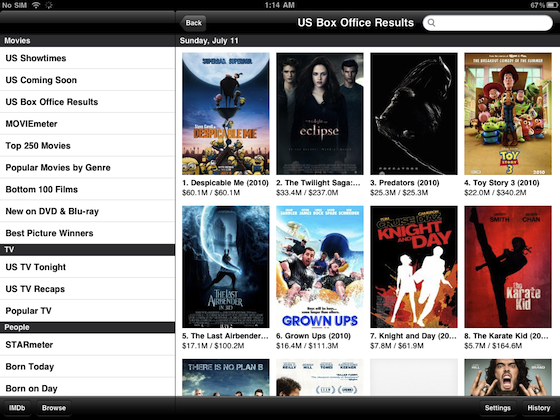Open the Toy Story 3 poster
The height and width of the screenshot is (420, 560).
click(508, 114)
